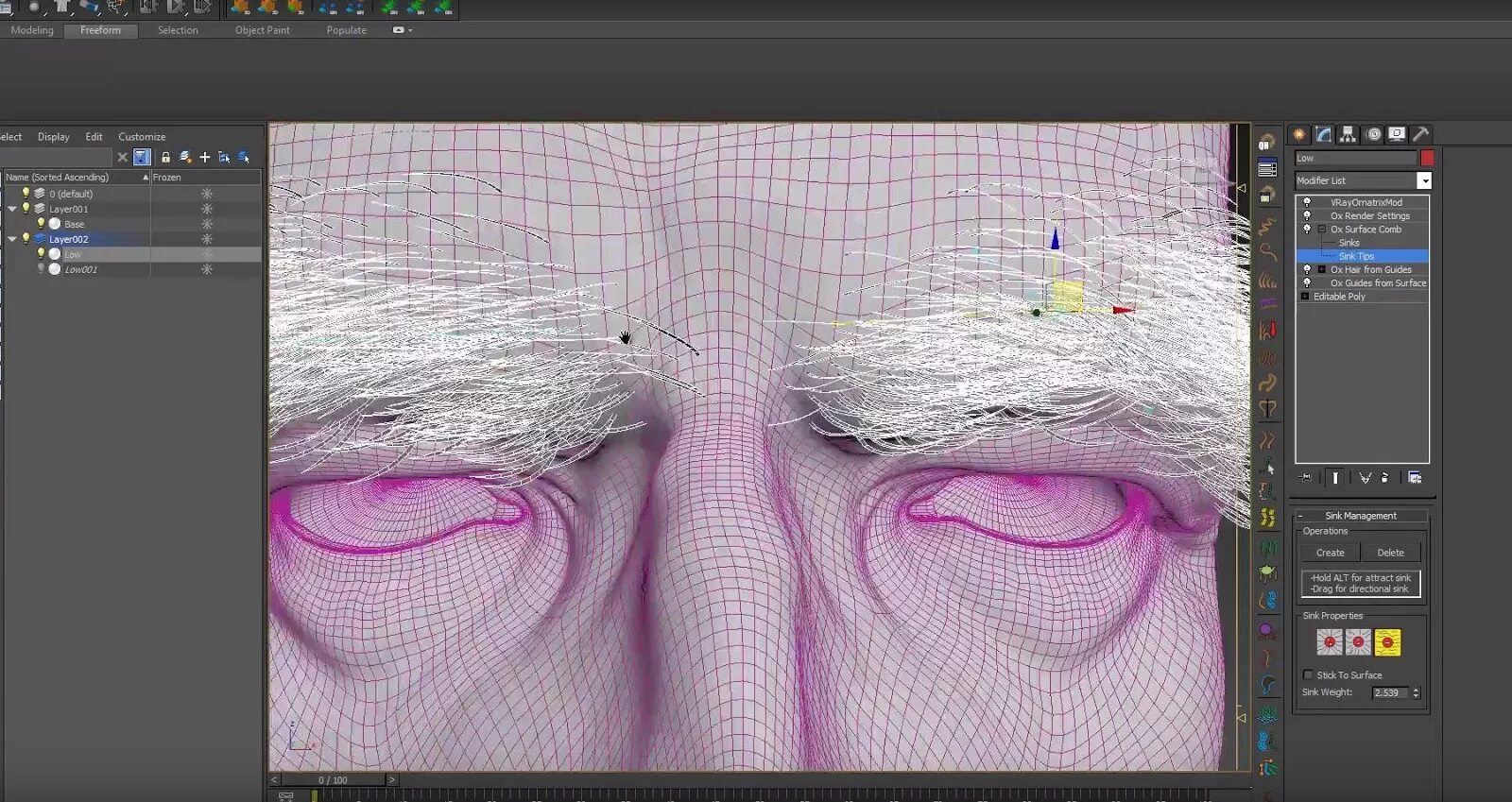Click the purple sphere Ornatrix toolbar icon
This screenshot has width=1512, height=802.
tap(1267, 631)
